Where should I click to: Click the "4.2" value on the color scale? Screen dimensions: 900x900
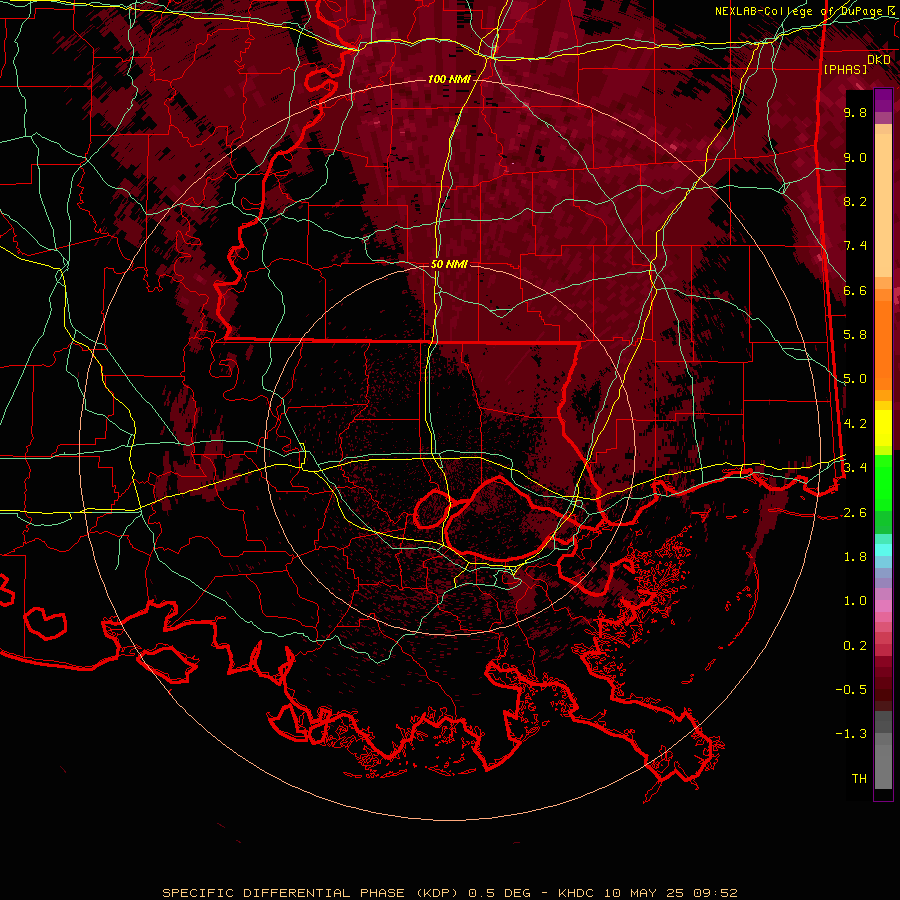[855, 424]
